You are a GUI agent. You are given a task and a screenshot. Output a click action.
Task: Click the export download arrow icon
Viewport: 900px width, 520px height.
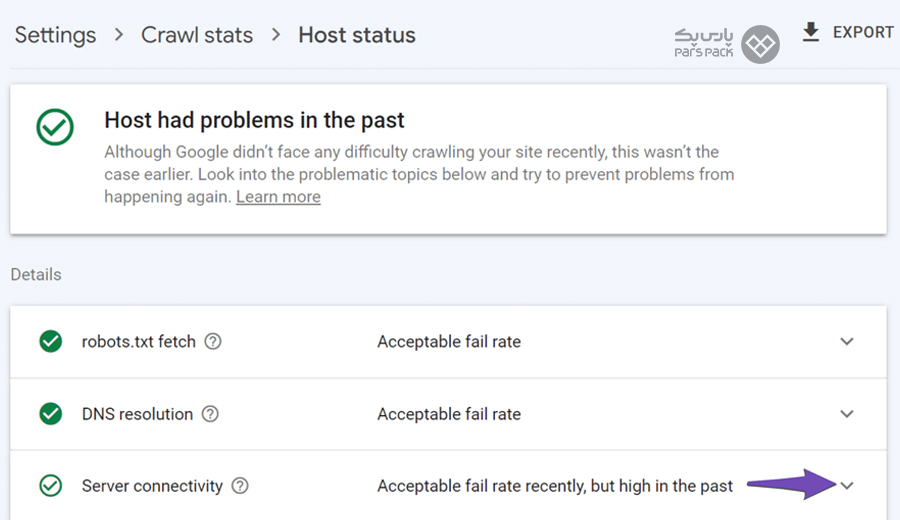click(x=811, y=33)
